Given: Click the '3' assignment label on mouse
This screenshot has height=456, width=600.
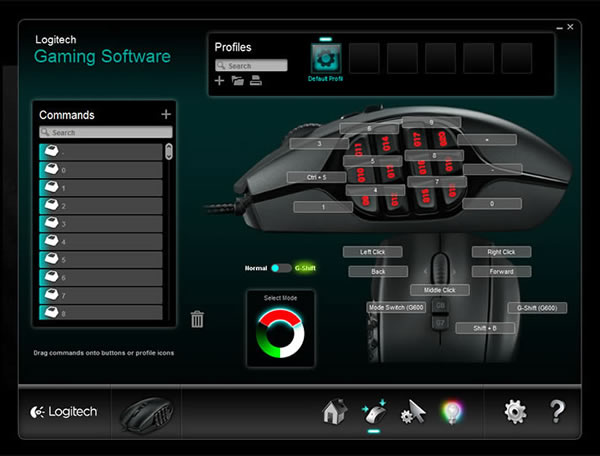Looking at the screenshot, I should (x=319, y=143).
